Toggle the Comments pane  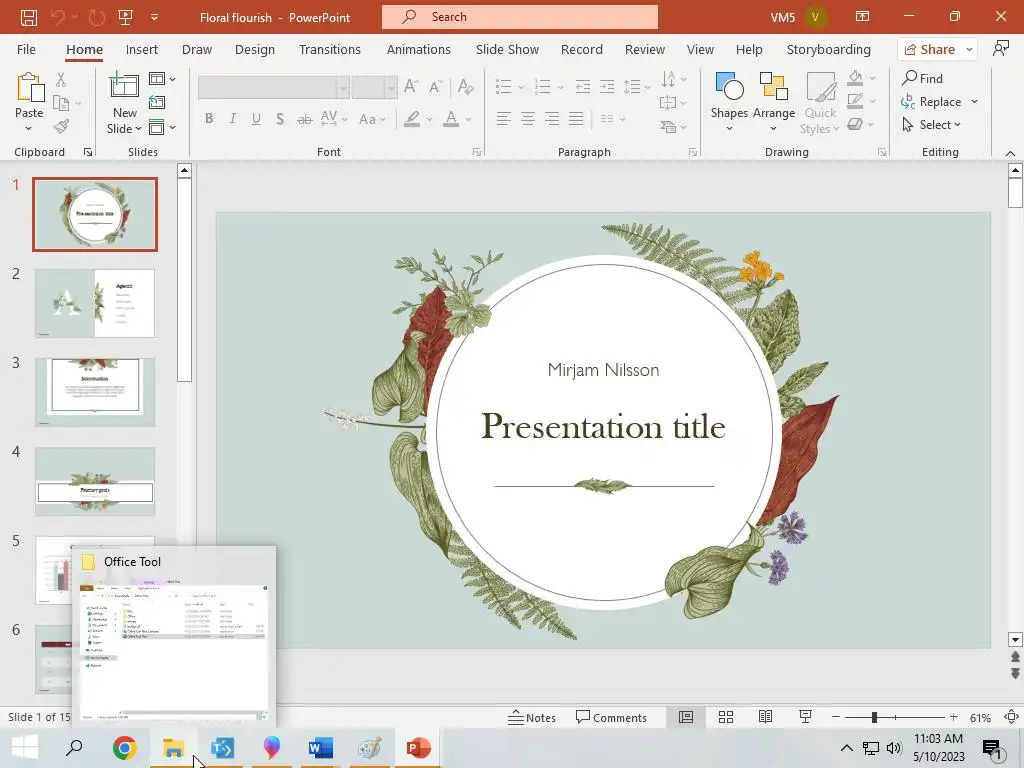(x=611, y=717)
